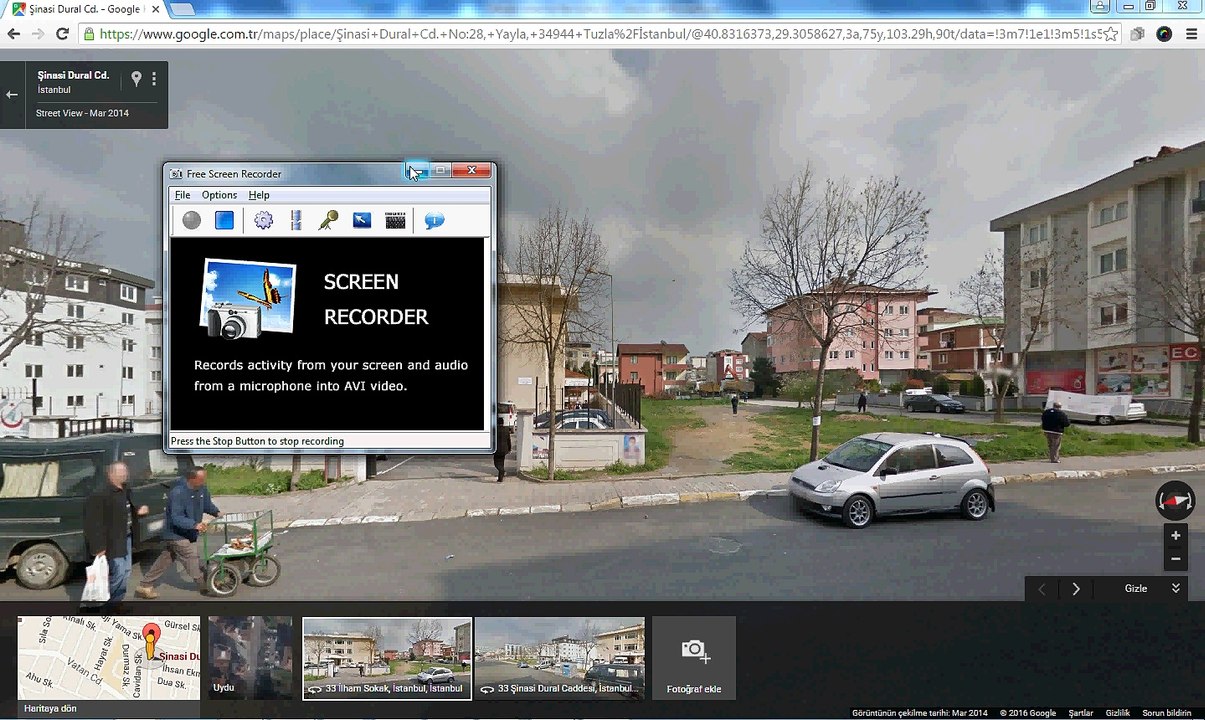This screenshot has width=1205, height=720.
Task: Open the Help menu in Free Screen Recorder
Action: pos(259,195)
